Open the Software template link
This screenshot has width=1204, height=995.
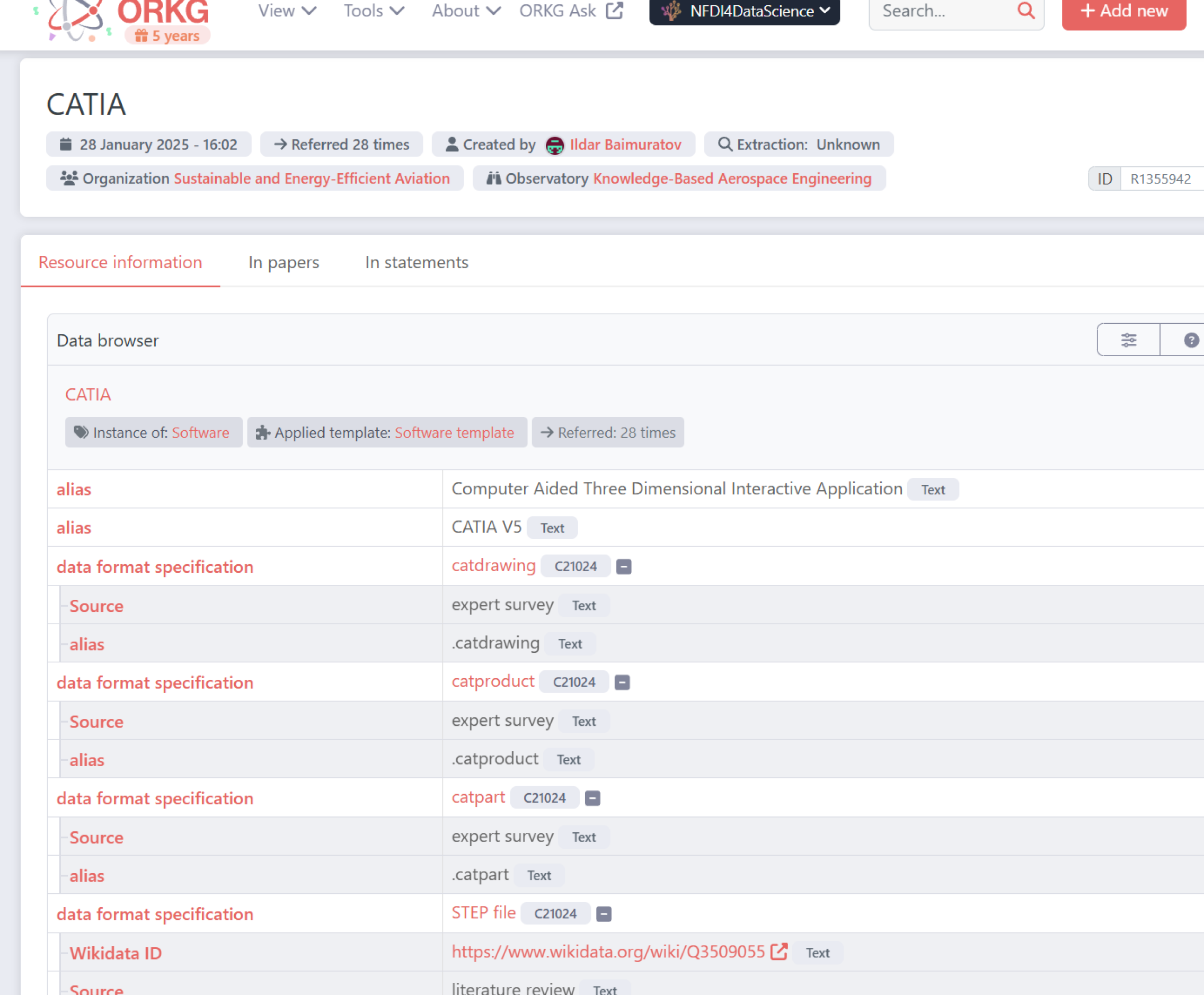point(454,433)
